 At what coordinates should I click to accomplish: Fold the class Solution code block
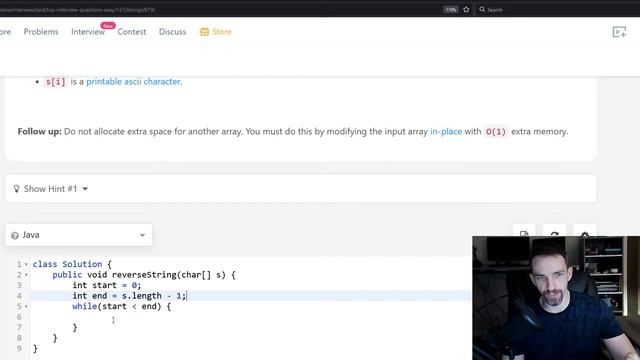click(x=27, y=264)
